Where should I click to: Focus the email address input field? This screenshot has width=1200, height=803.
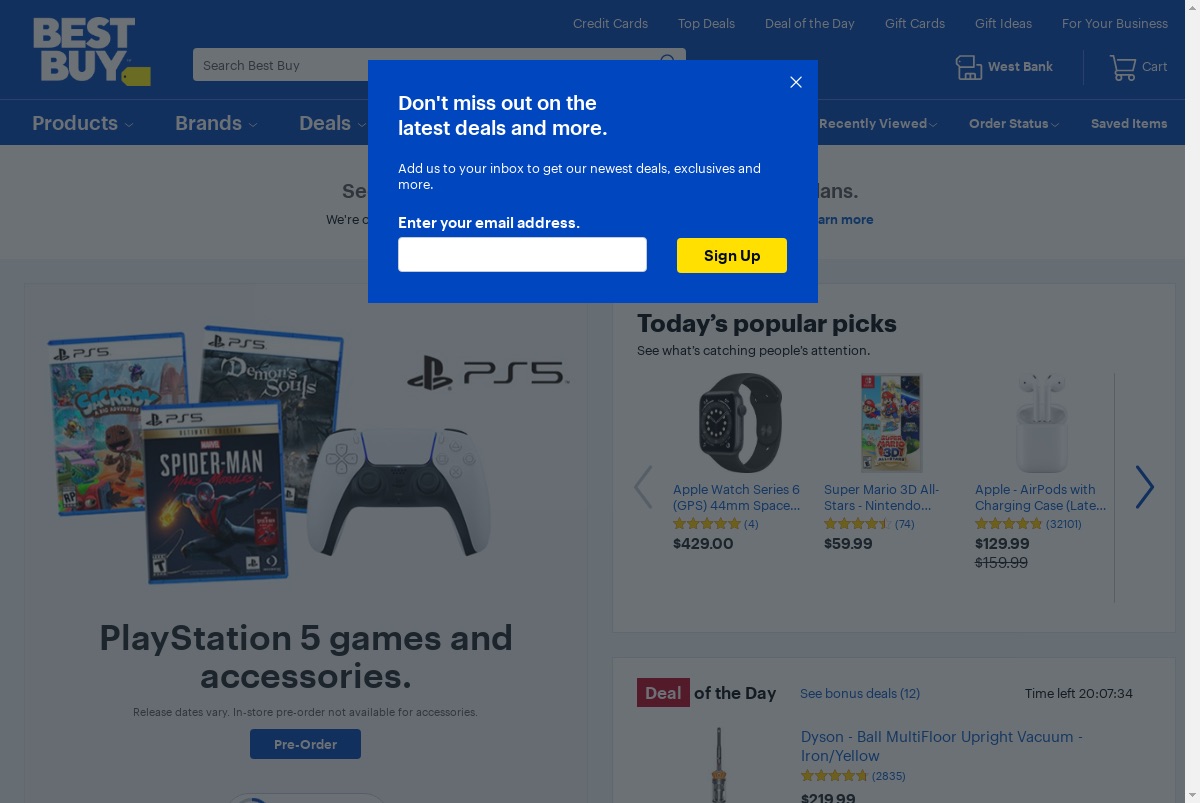click(x=522, y=254)
